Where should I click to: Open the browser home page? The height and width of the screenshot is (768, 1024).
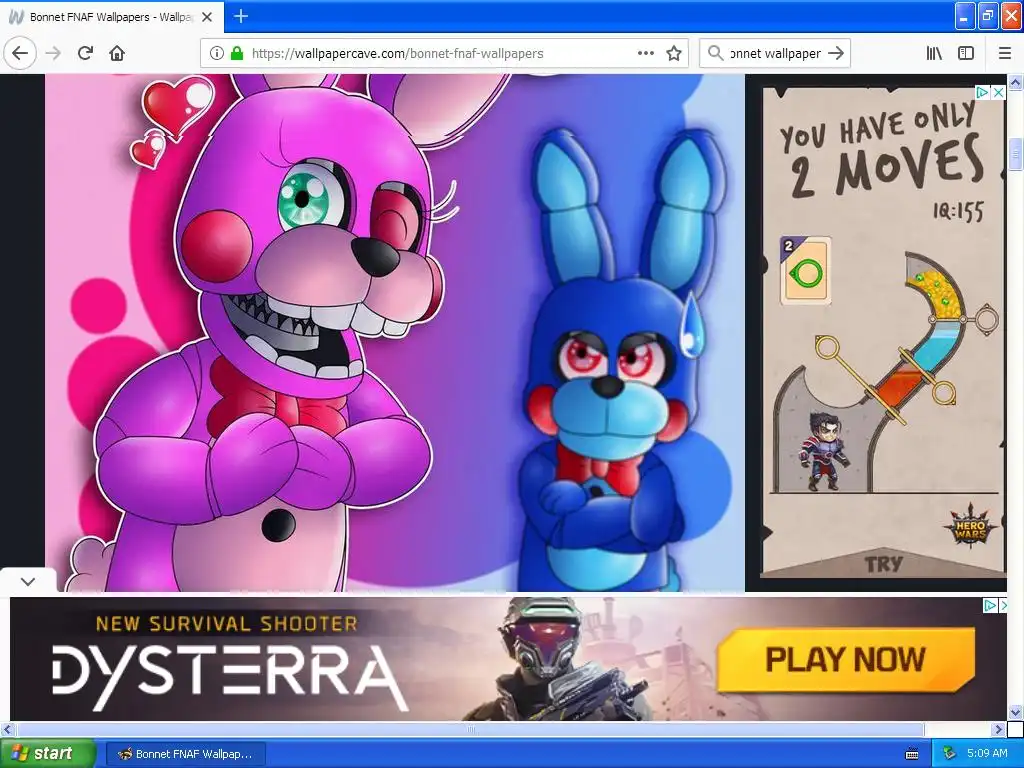tap(117, 53)
